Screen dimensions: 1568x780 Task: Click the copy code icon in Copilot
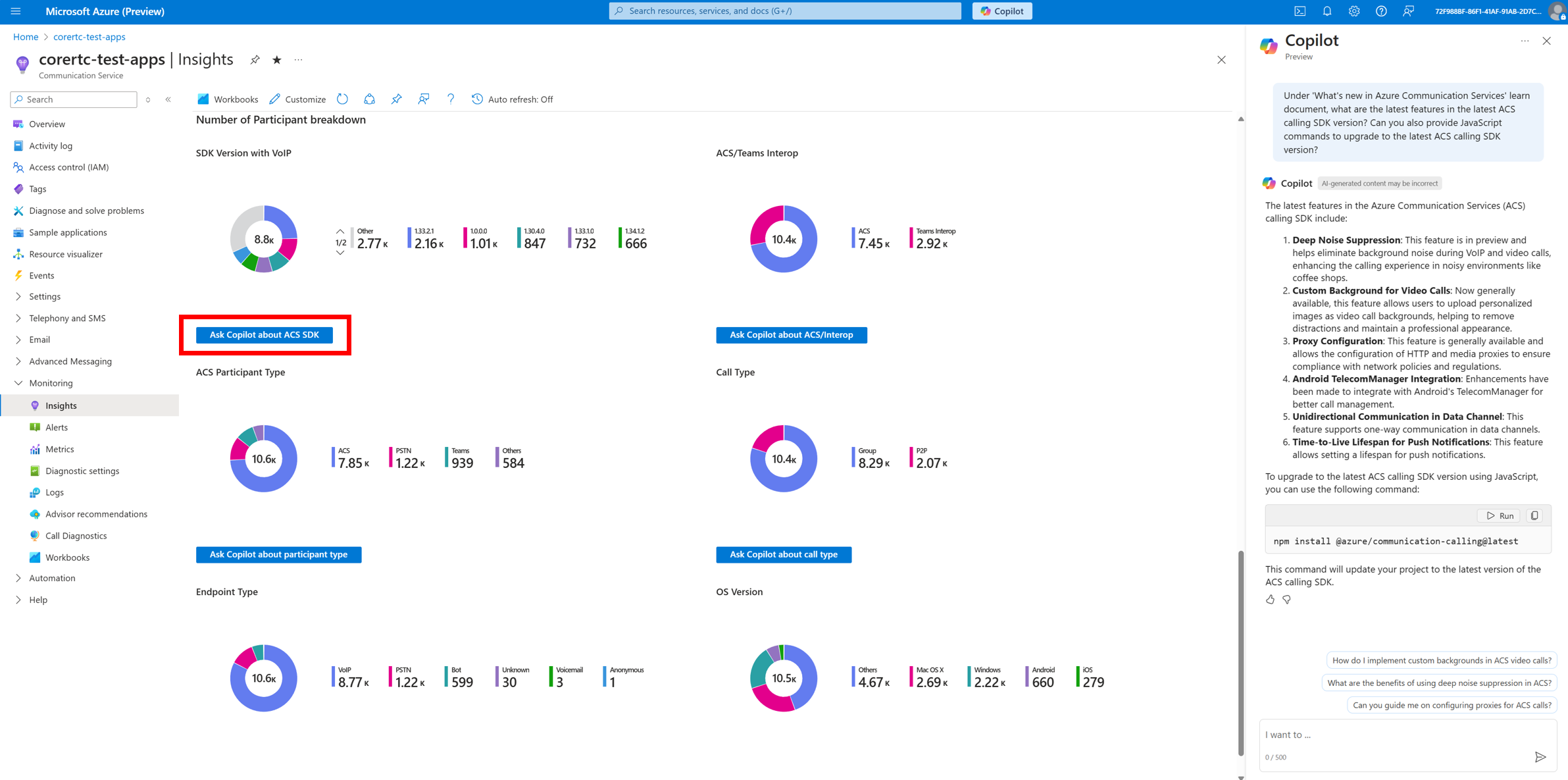(1534, 515)
